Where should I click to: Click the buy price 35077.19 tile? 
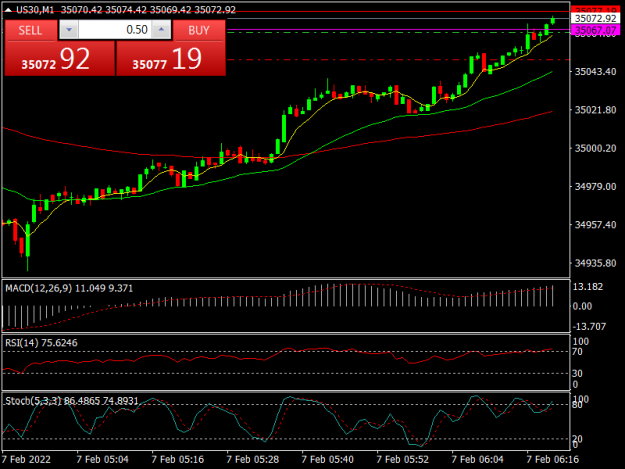[x=171, y=59]
